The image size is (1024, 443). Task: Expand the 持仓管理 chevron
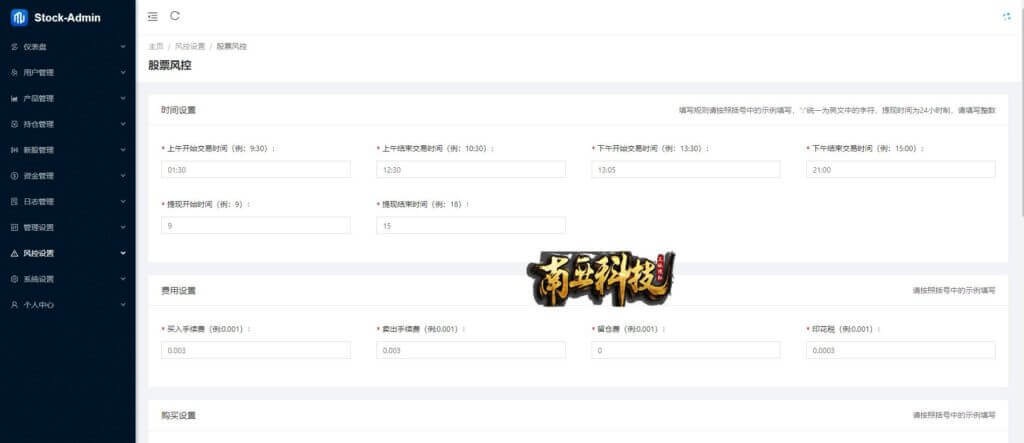(123, 124)
